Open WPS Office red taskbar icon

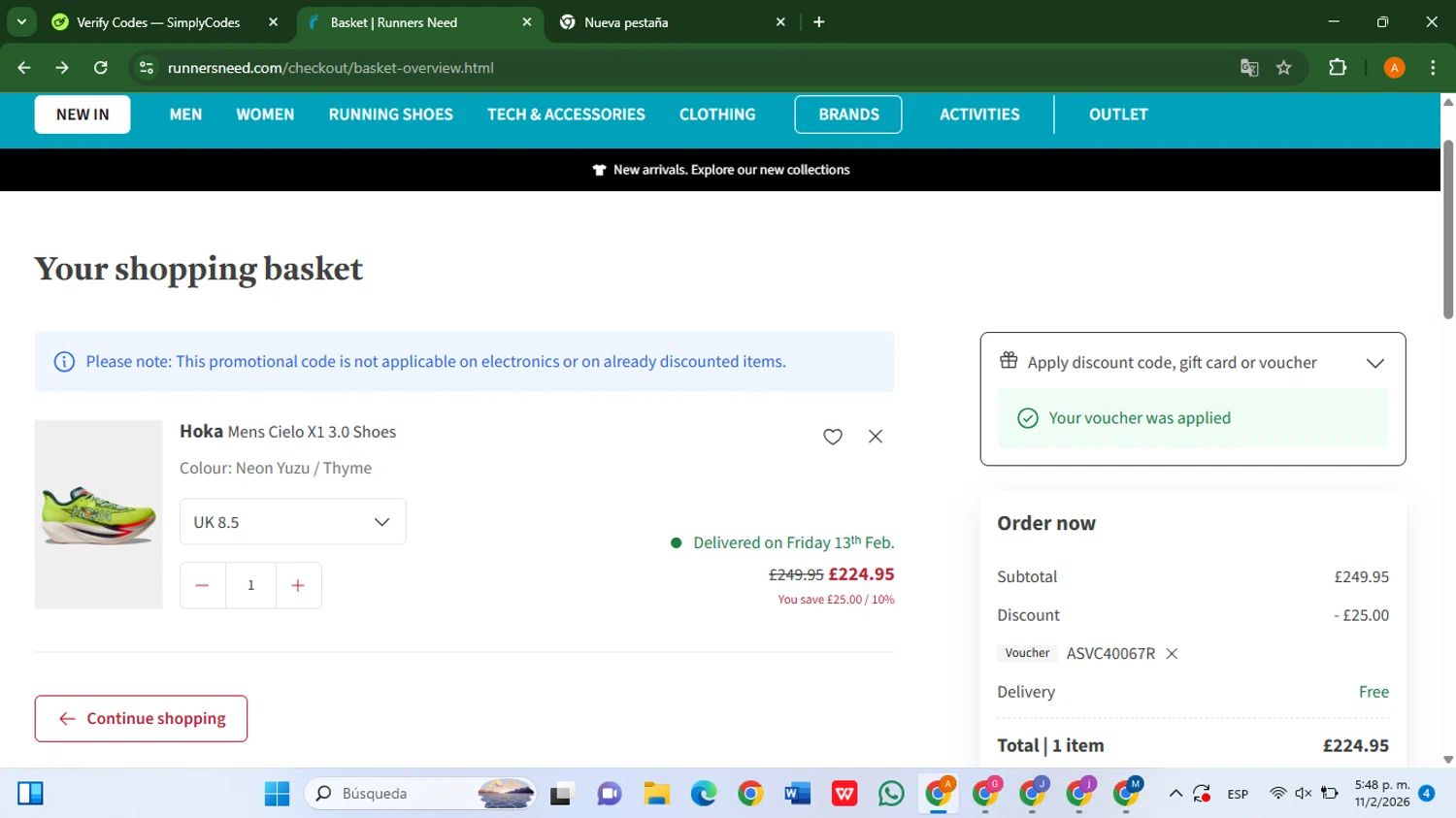click(x=844, y=794)
